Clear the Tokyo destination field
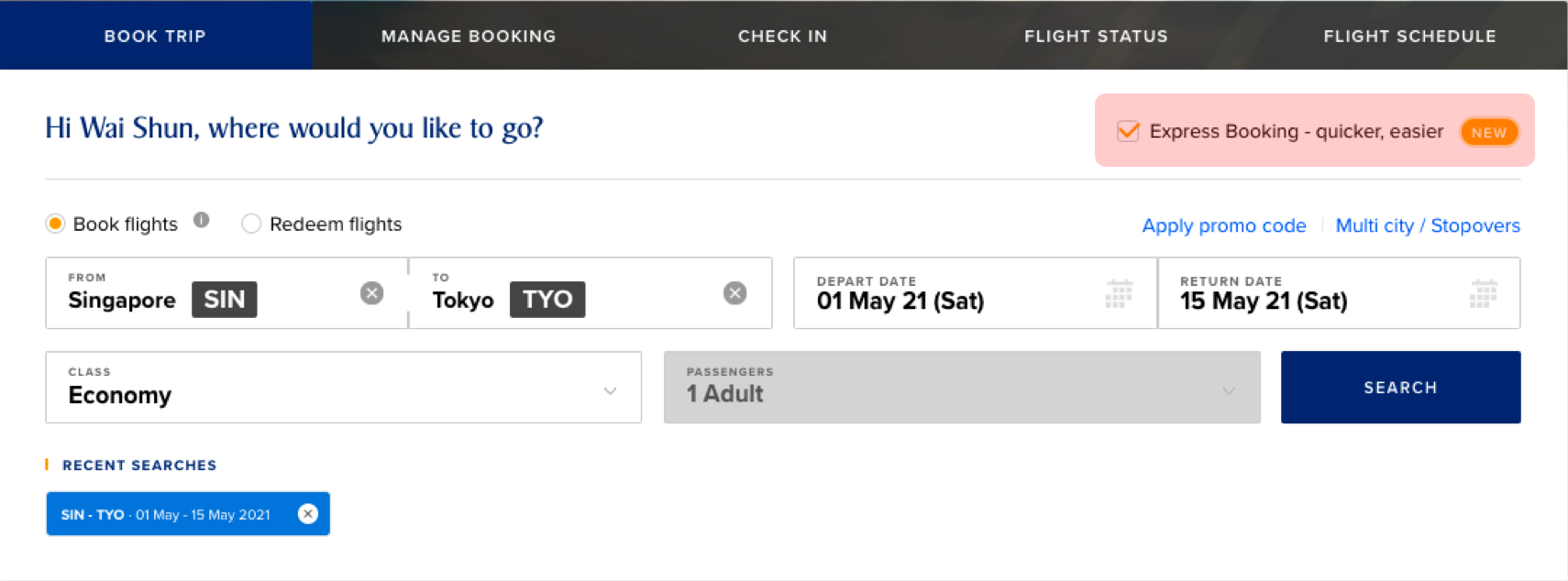Screen dimensions: 1568x581 [734, 293]
